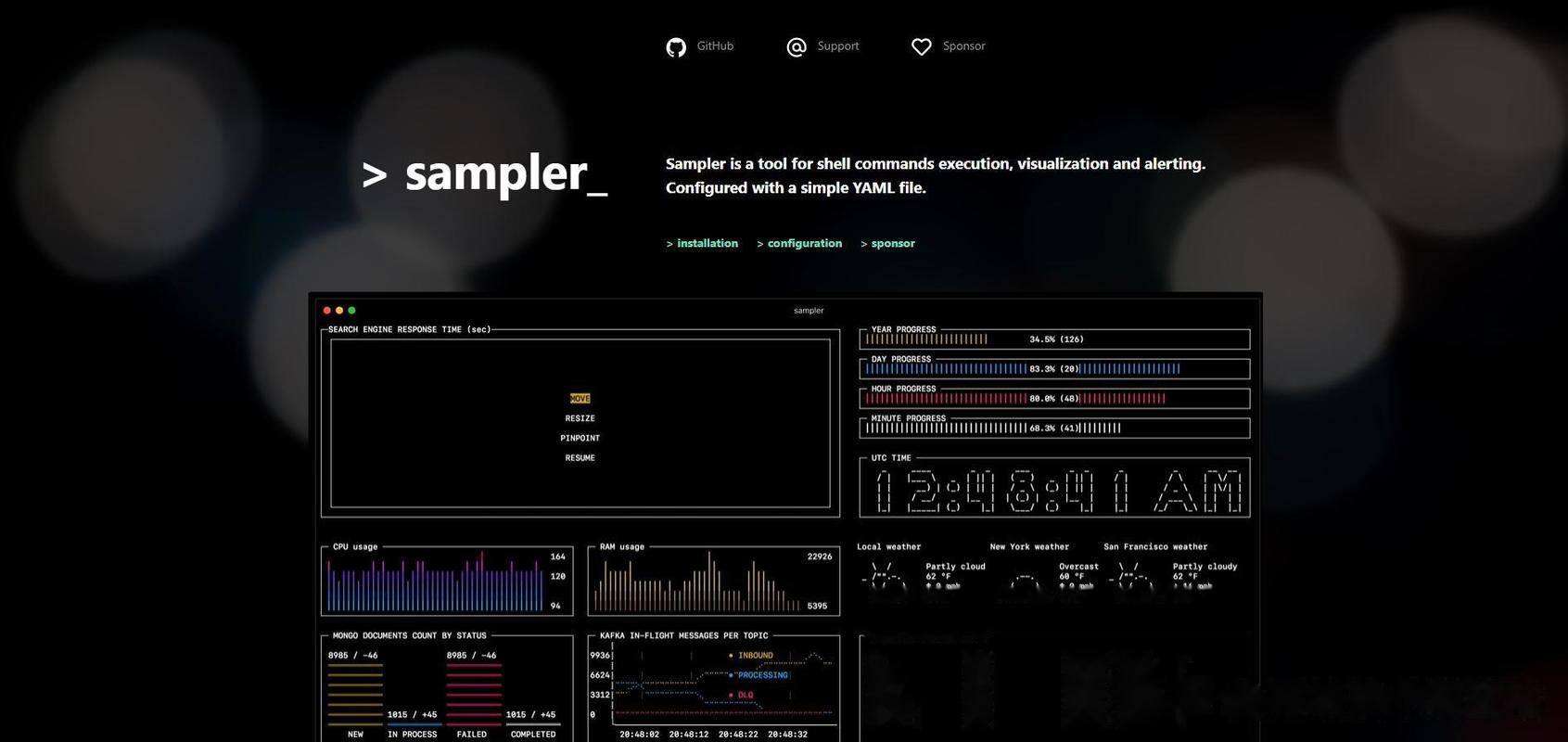
Task: Click the red window dot in terminal
Action: coord(327,311)
